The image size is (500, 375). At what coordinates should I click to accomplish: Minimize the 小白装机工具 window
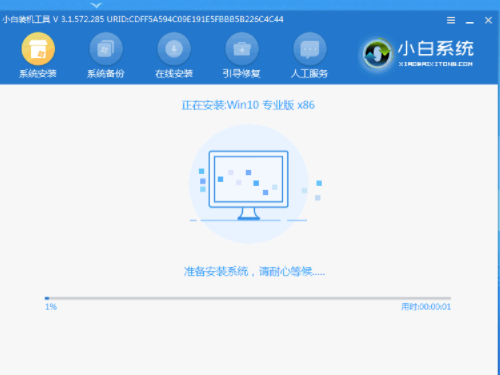470,22
